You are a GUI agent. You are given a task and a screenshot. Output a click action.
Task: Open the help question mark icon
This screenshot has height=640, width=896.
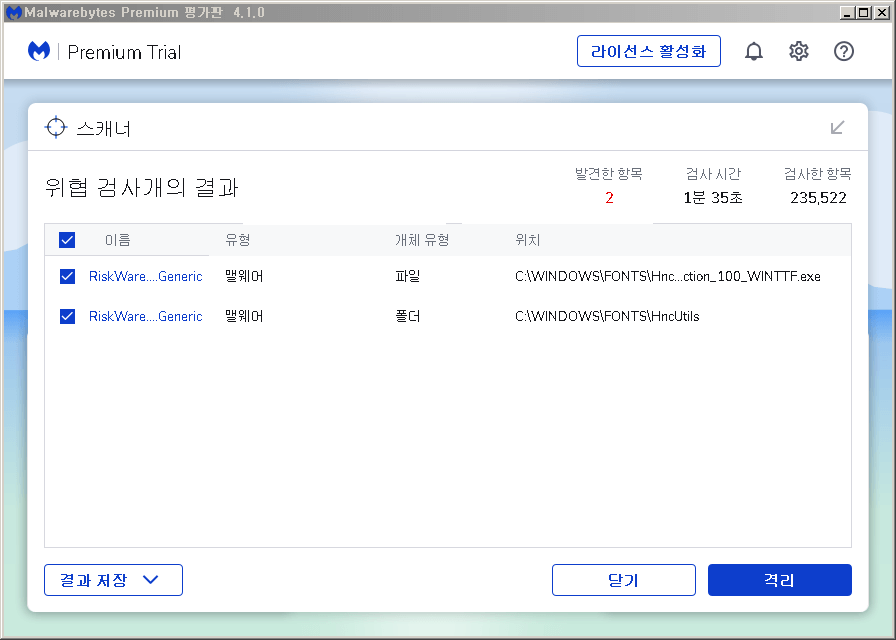(x=843, y=51)
